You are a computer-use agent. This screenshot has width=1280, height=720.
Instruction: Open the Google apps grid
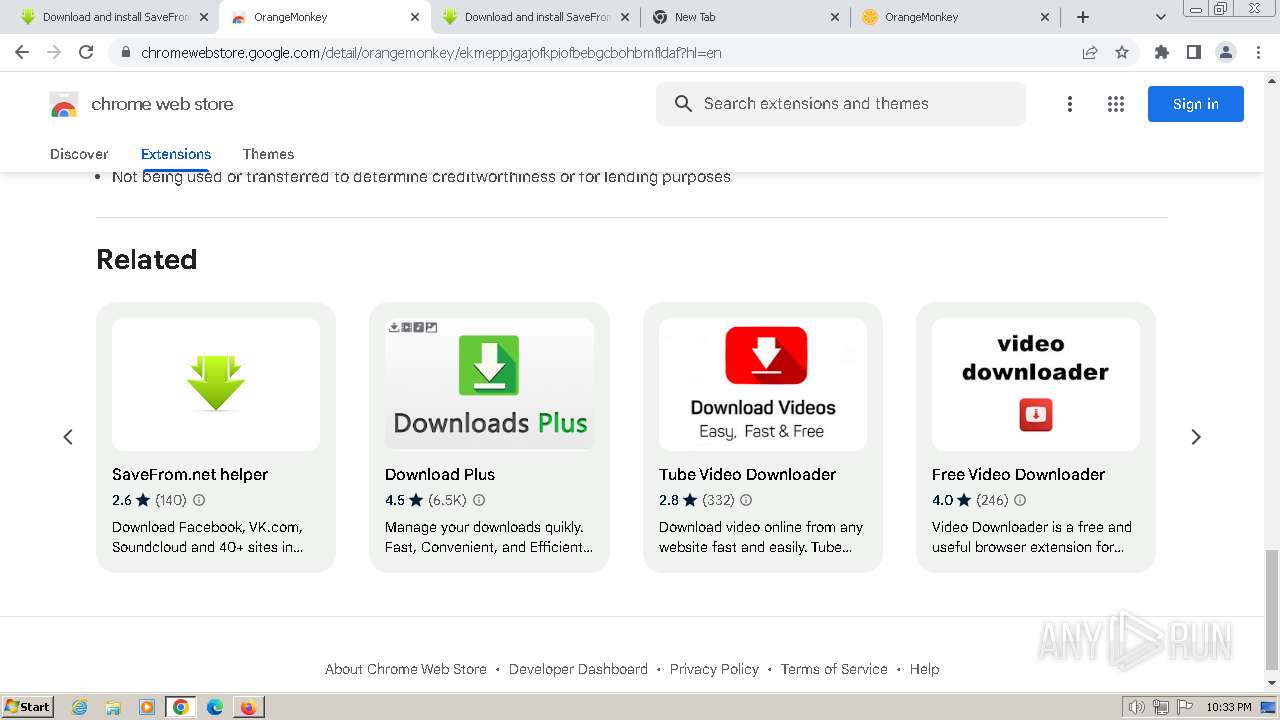[1116, 104]
